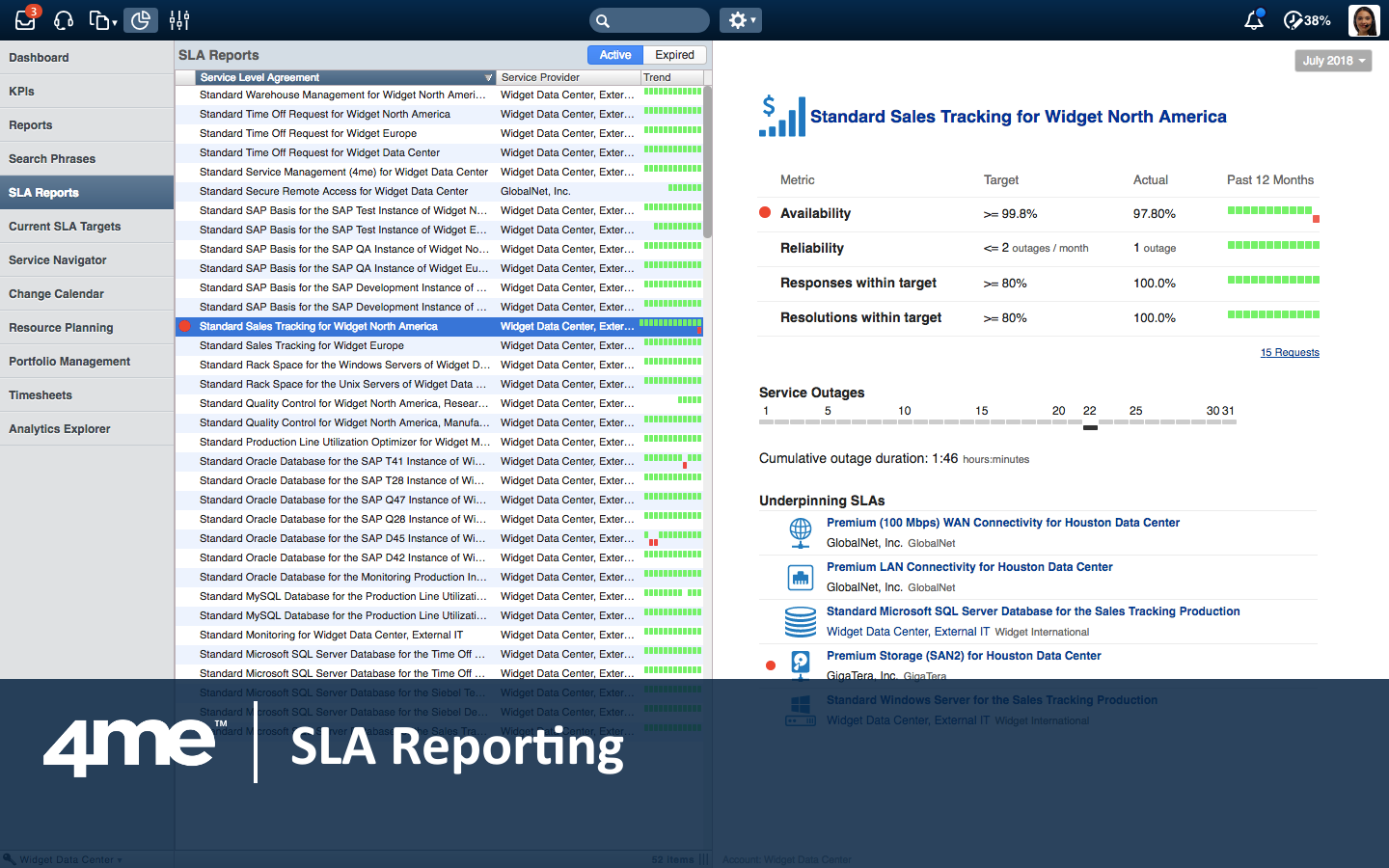Open the Records dropdown in the toolbar
The height and width of the screenshot is (868, 1389).
tap(102, 20)
